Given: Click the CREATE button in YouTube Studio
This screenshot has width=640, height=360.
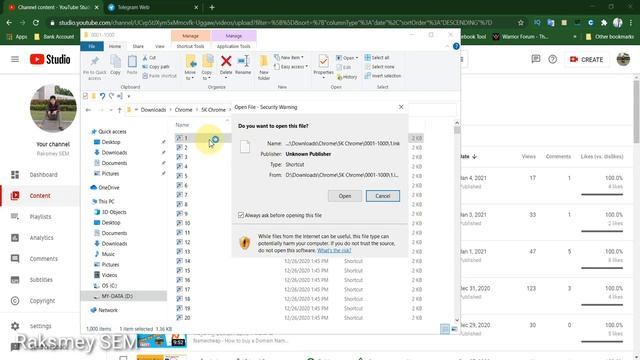Looking at the screenshot, I should pyautogui.click(x=587, y=60).
